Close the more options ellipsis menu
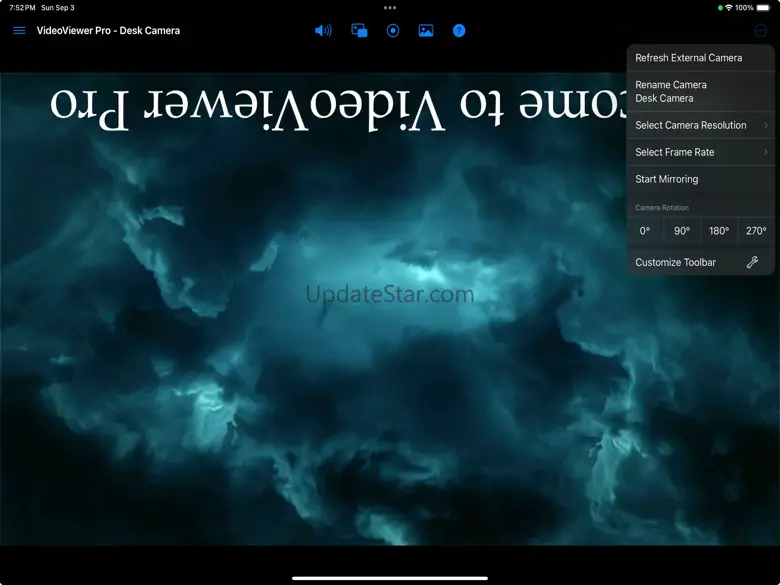The height and width of the screenshot is (585, 780). click(x=761, y=31)
